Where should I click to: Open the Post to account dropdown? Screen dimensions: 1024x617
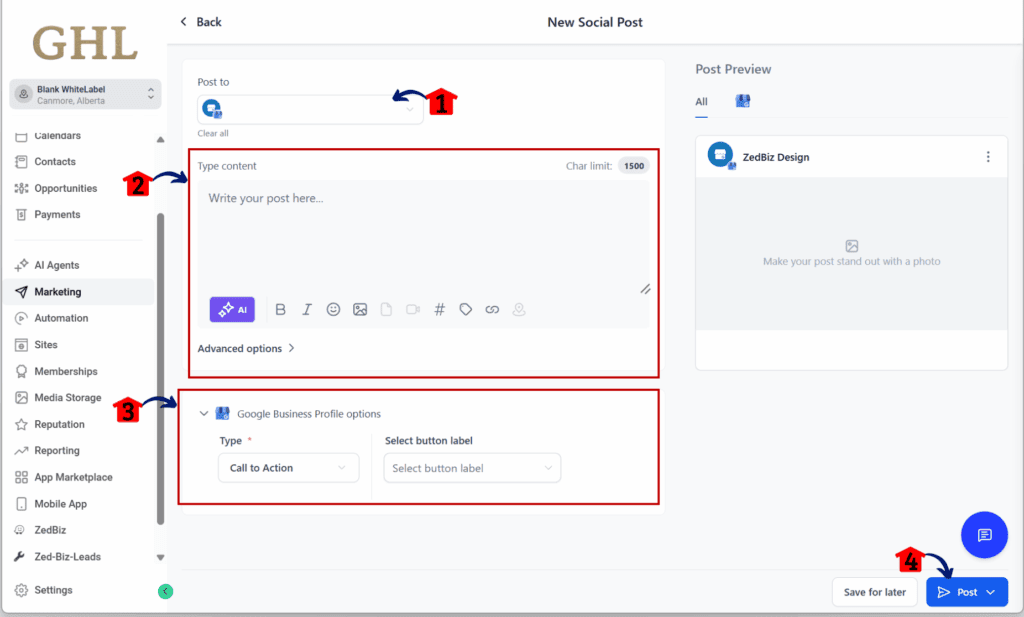pos(310,110)
